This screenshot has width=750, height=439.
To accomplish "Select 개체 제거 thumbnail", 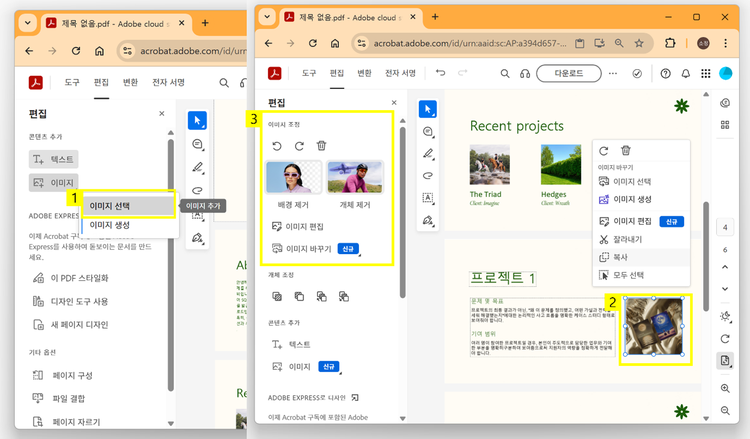I will coord(355,177).
